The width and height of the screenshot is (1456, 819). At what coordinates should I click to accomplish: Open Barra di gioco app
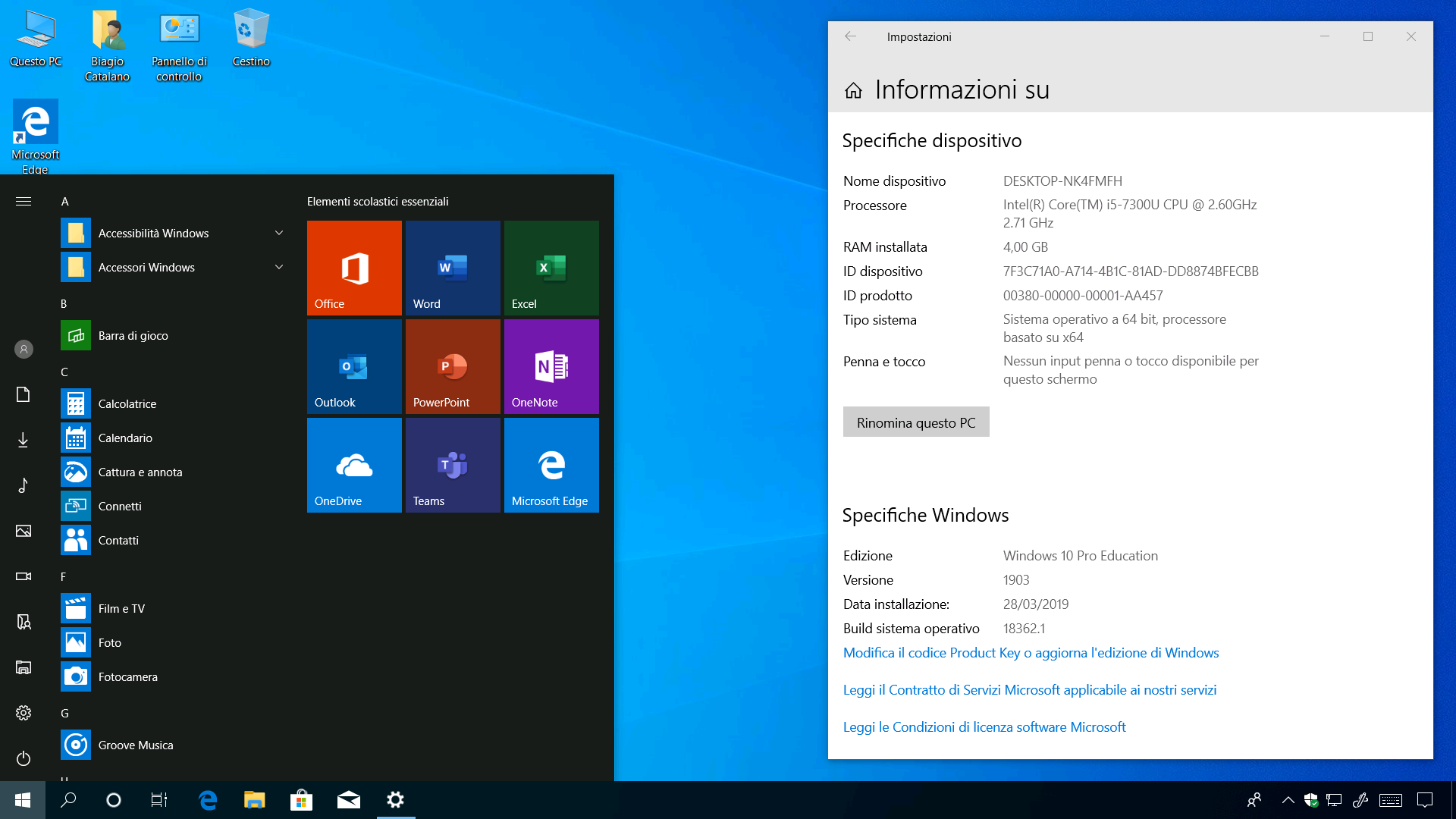(174, 335)
